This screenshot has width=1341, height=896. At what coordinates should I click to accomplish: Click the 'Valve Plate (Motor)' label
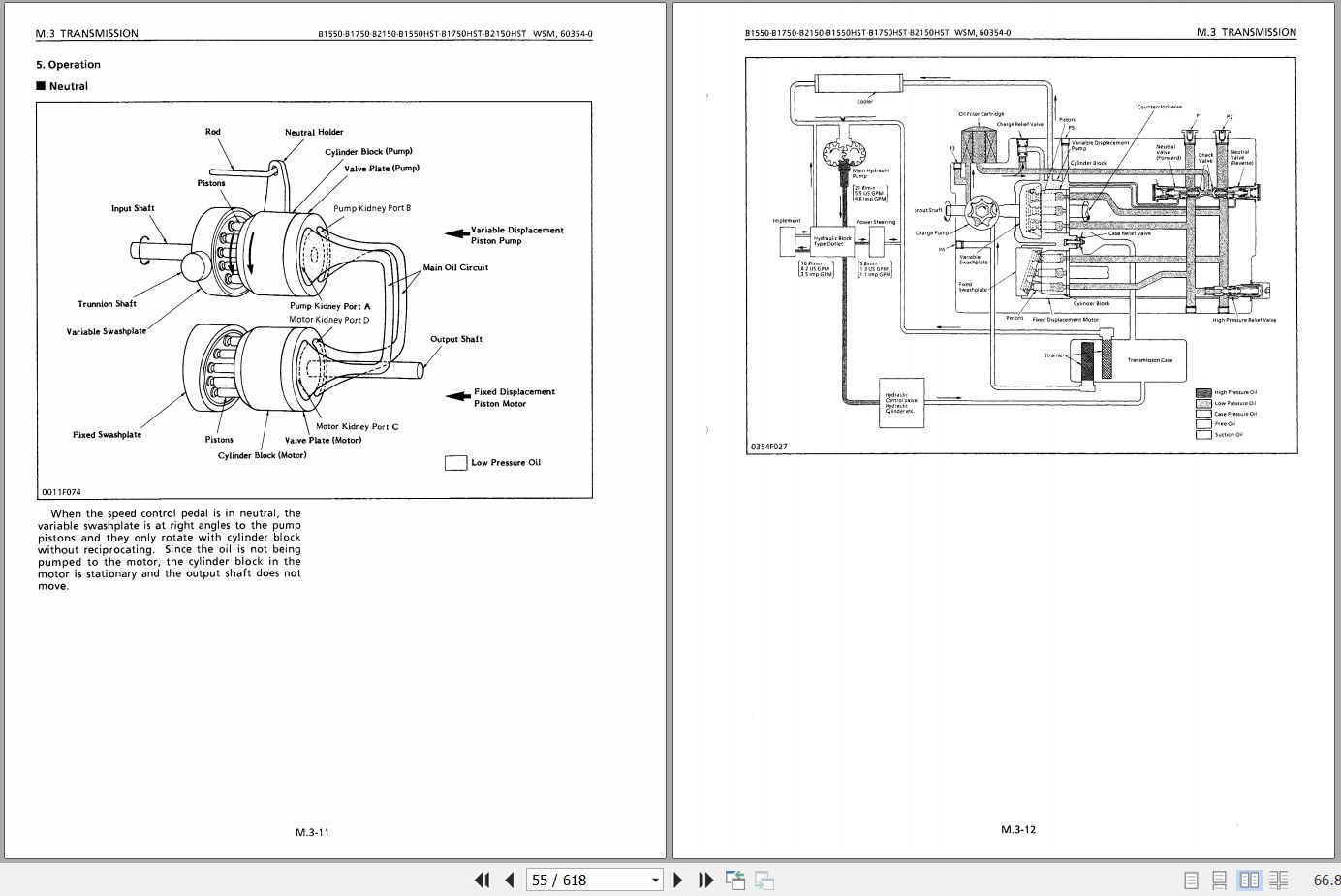pos(323,440)
